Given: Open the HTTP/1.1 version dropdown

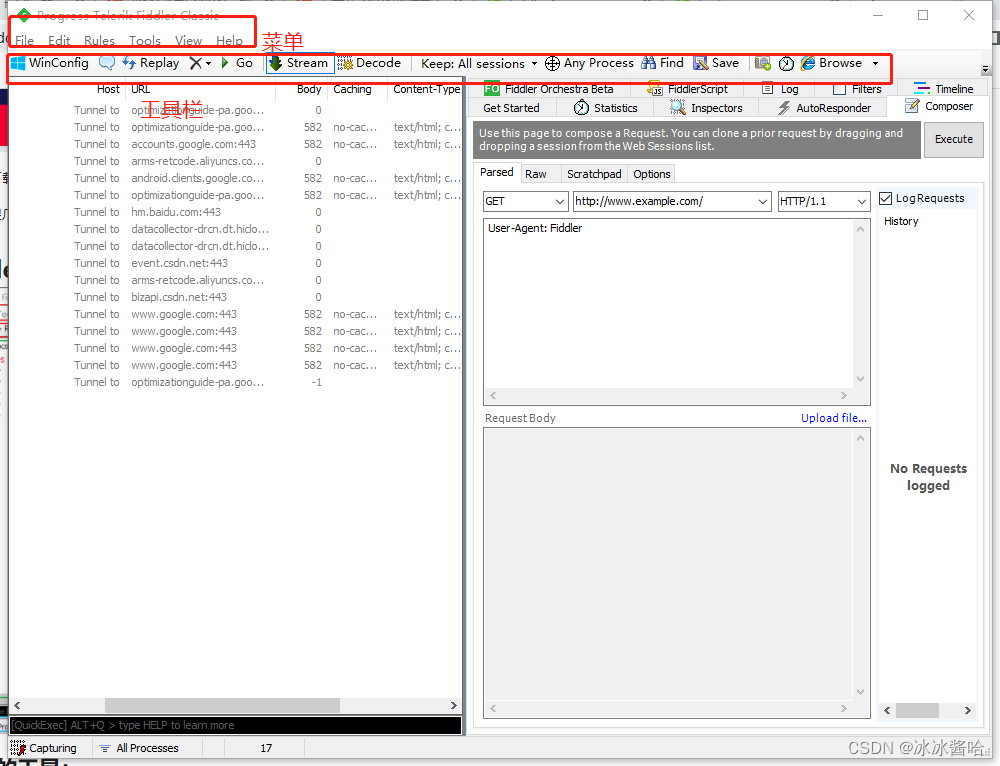Looking at the screenshot, I should click(x=823, y=202).
